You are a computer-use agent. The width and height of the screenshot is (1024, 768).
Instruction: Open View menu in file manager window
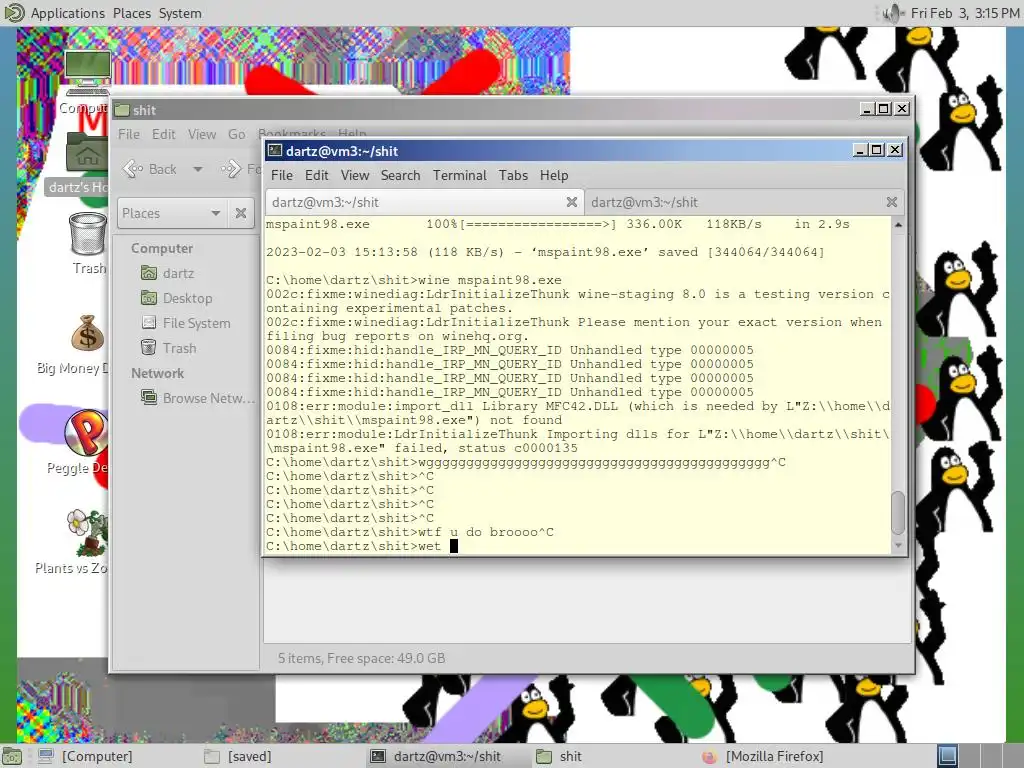(x=202, y=135)
